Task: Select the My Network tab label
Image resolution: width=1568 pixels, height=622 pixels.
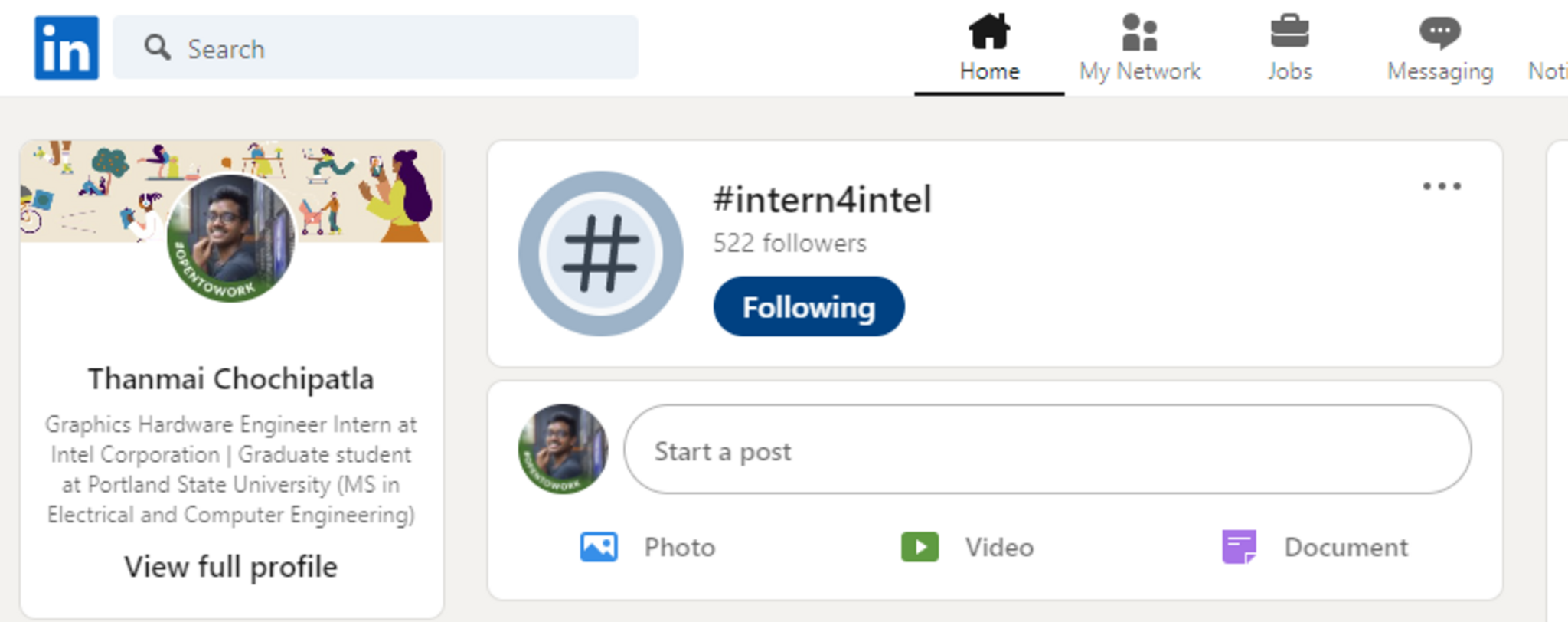Action: tap(1139, 72)
